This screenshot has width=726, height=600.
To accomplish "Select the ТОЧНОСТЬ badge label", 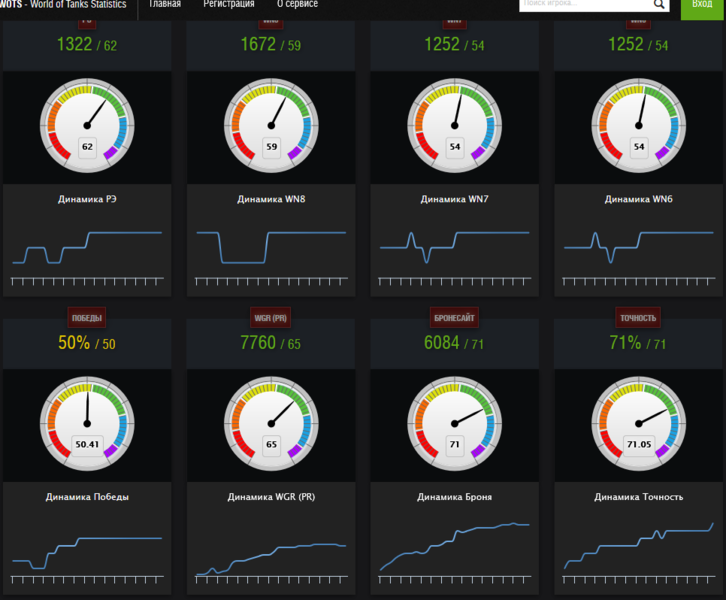I will pos(638,318).
